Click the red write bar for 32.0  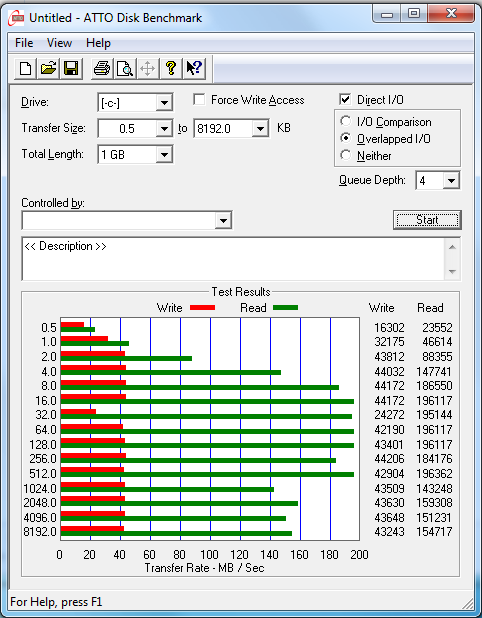pos(78,411)
